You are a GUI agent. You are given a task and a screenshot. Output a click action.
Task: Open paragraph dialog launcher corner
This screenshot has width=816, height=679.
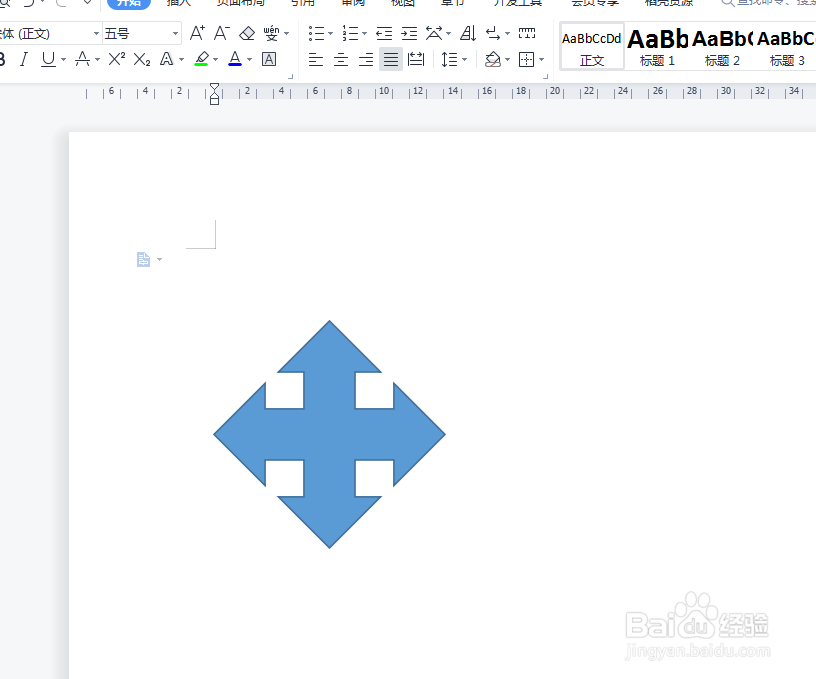point(545,76)
